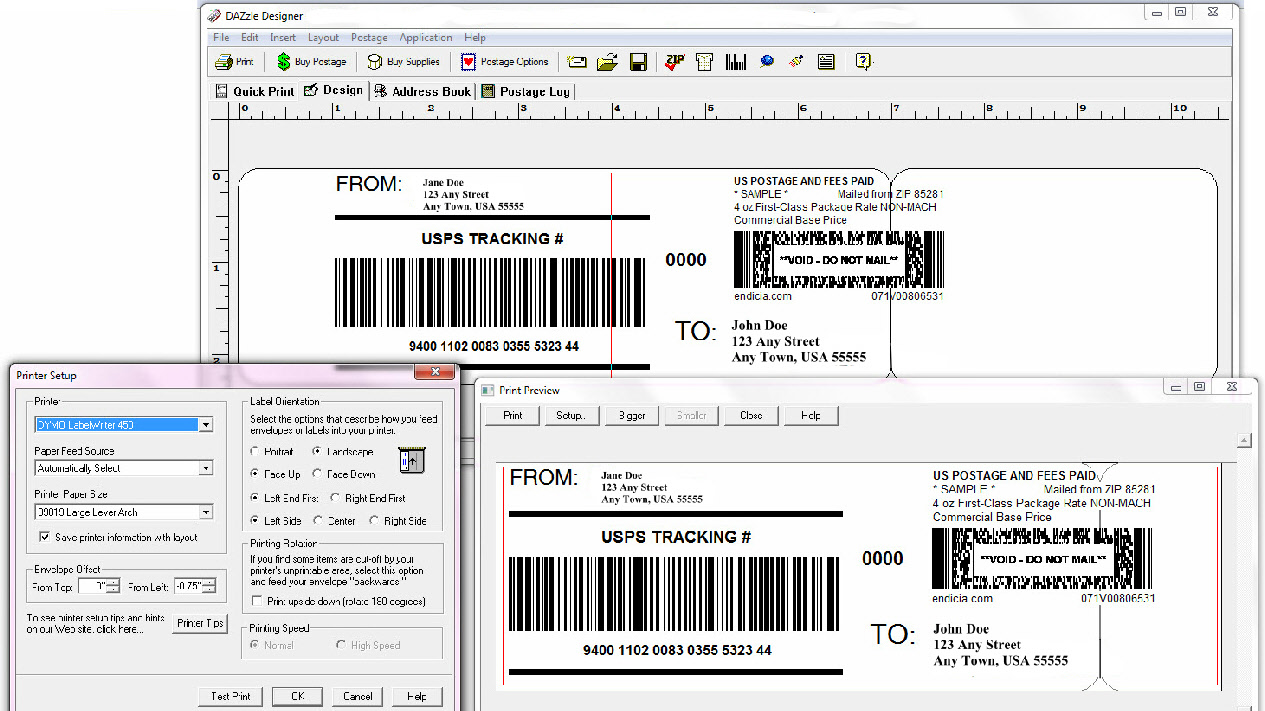Screen dimensions: 1265x711
Task: Click John Doe TO address in Design canvas
Action: pos(799,341)
